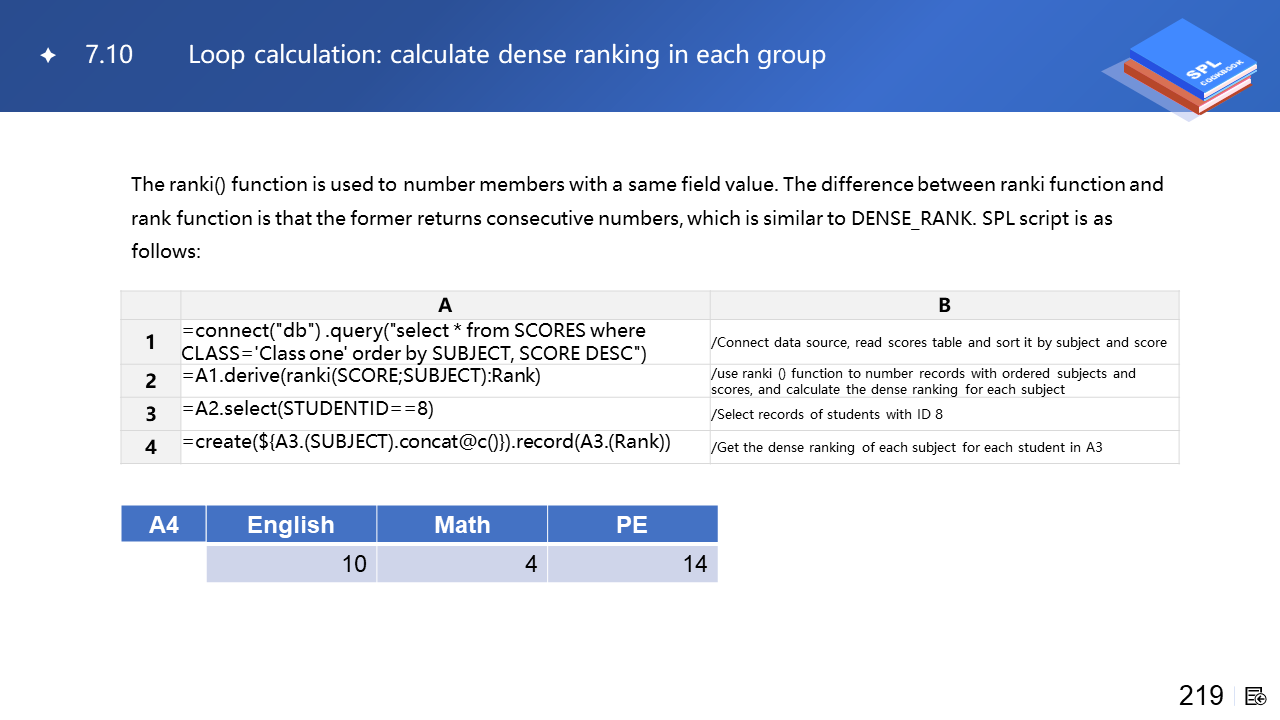
Task: Click the Math value cell showing 4
Action: [x=462, y=564]
